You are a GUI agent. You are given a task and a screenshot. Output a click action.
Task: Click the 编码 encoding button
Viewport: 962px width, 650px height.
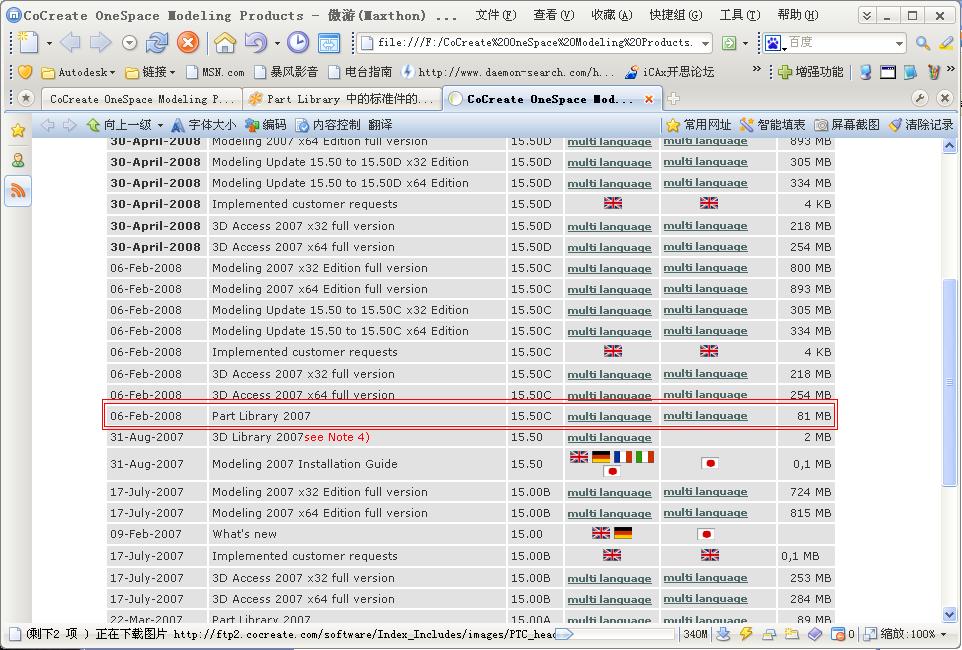coord(266,125)
